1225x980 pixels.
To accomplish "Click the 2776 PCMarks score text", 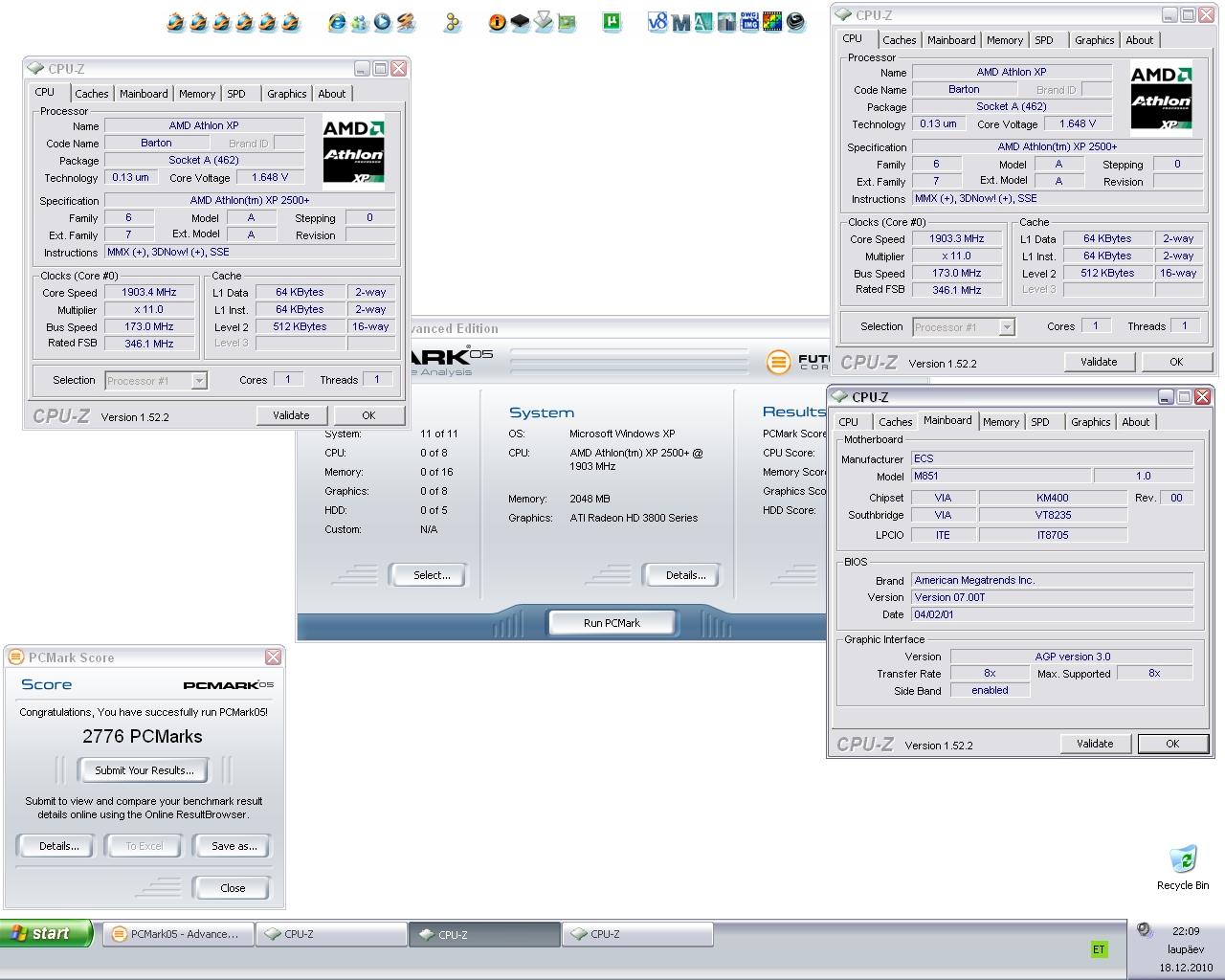I will (143, 736).
